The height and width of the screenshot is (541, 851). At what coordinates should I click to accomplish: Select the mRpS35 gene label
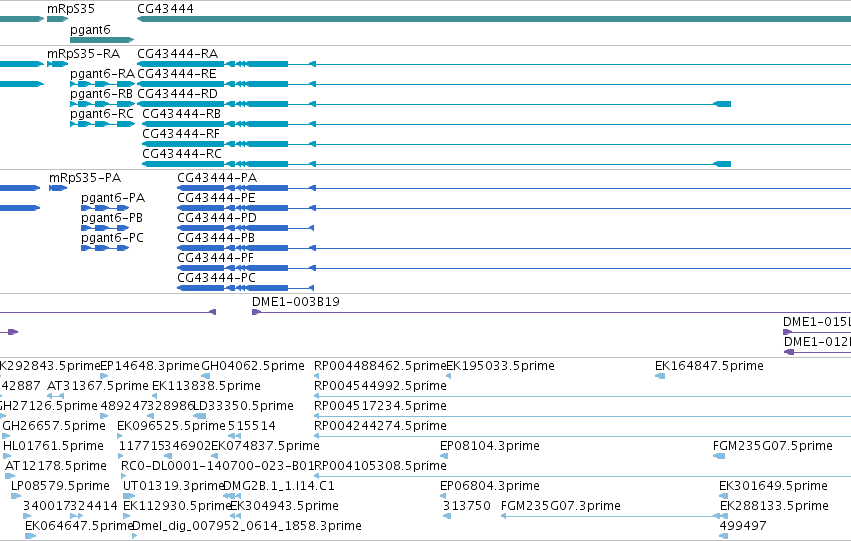point(71,9)
